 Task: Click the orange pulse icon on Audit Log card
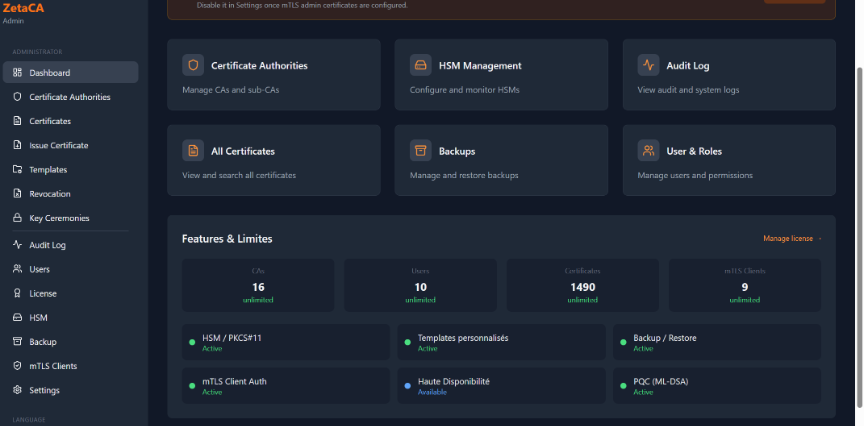[x=649, y=65]
